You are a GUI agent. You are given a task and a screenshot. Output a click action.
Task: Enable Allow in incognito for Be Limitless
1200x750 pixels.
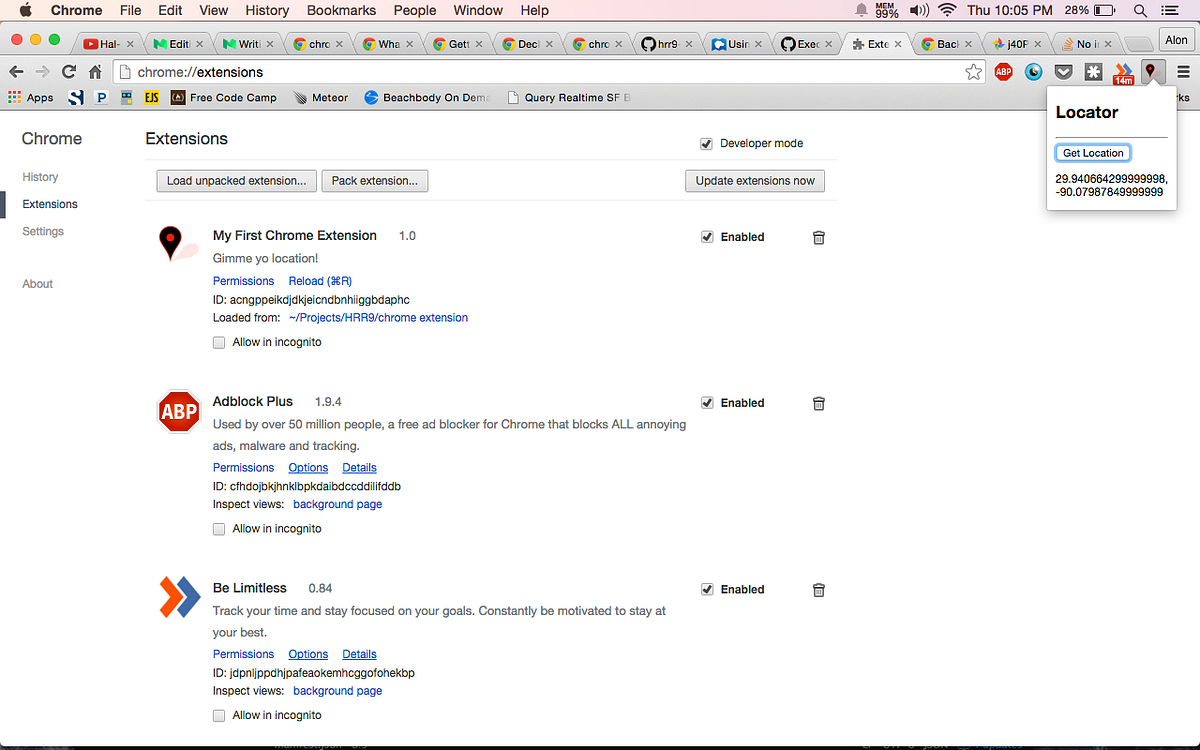[218, 715]
